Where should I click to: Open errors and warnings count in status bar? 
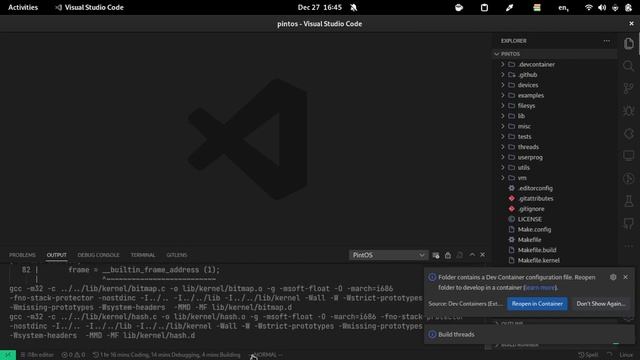pyautogui.click(x=73, y=355)
